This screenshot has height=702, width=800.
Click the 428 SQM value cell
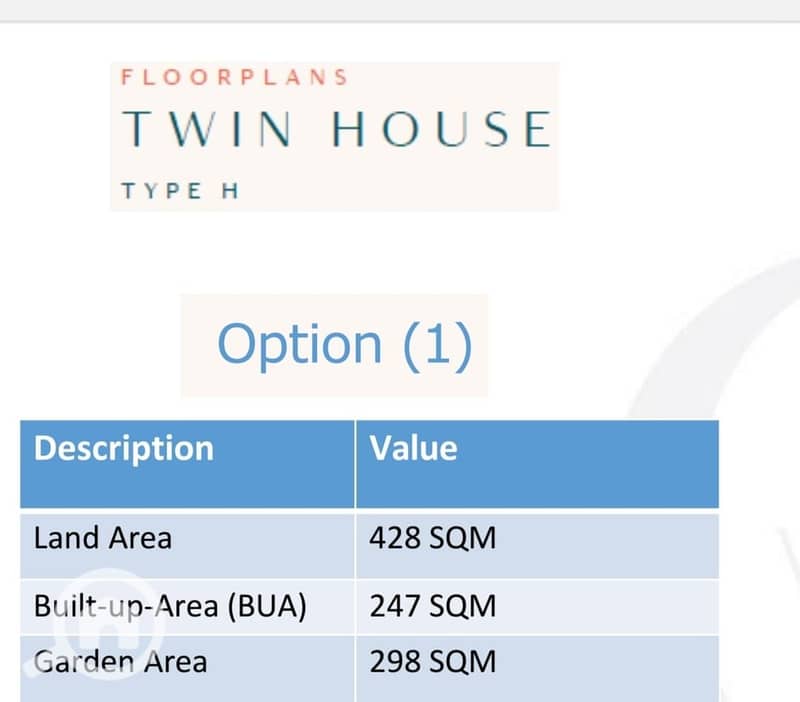click(x=433, y=538)
